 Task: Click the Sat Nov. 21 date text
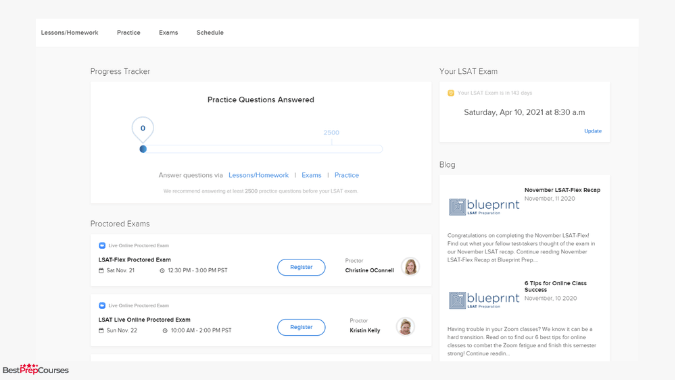121,270
